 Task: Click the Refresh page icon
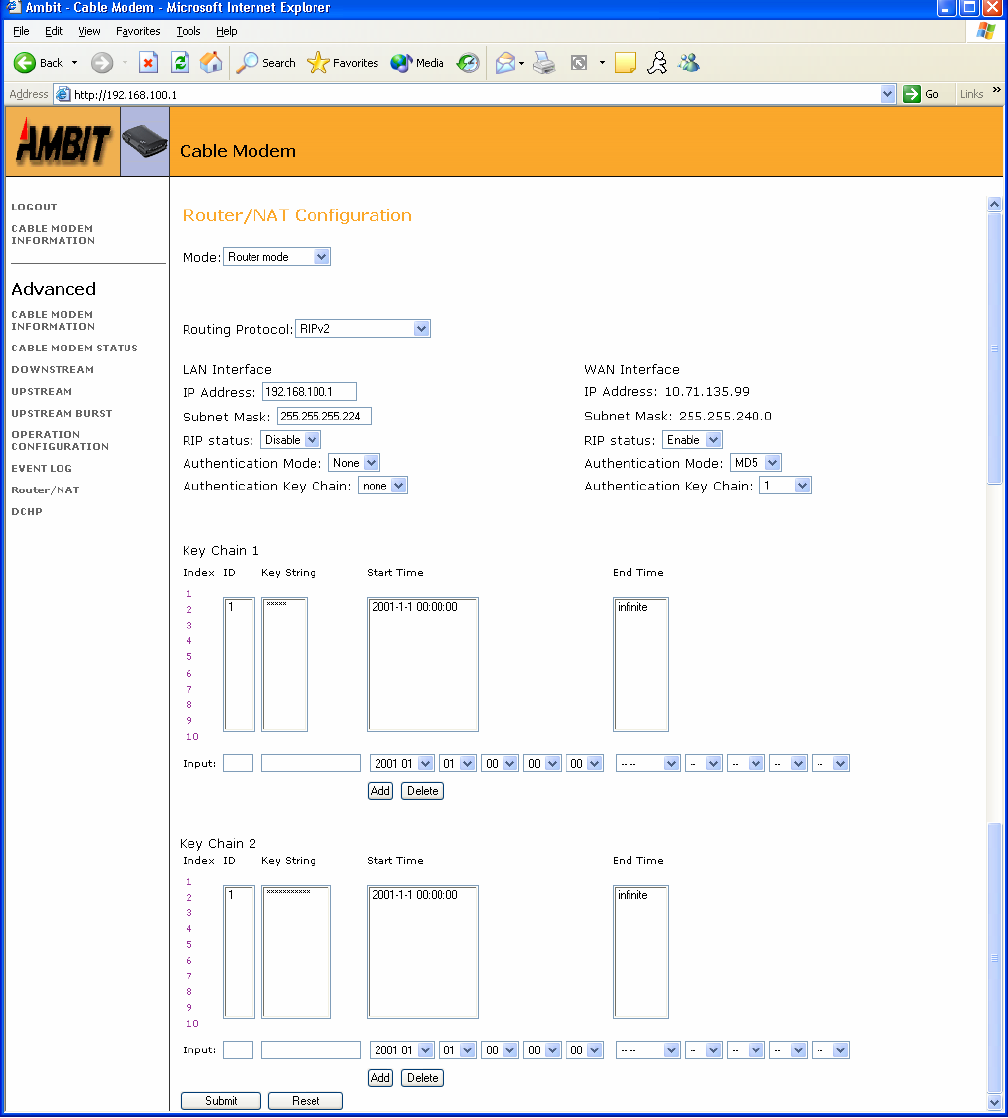(180, 63)
